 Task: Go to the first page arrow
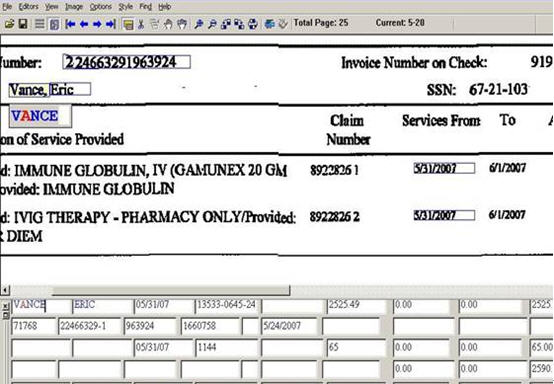point(70,24)
